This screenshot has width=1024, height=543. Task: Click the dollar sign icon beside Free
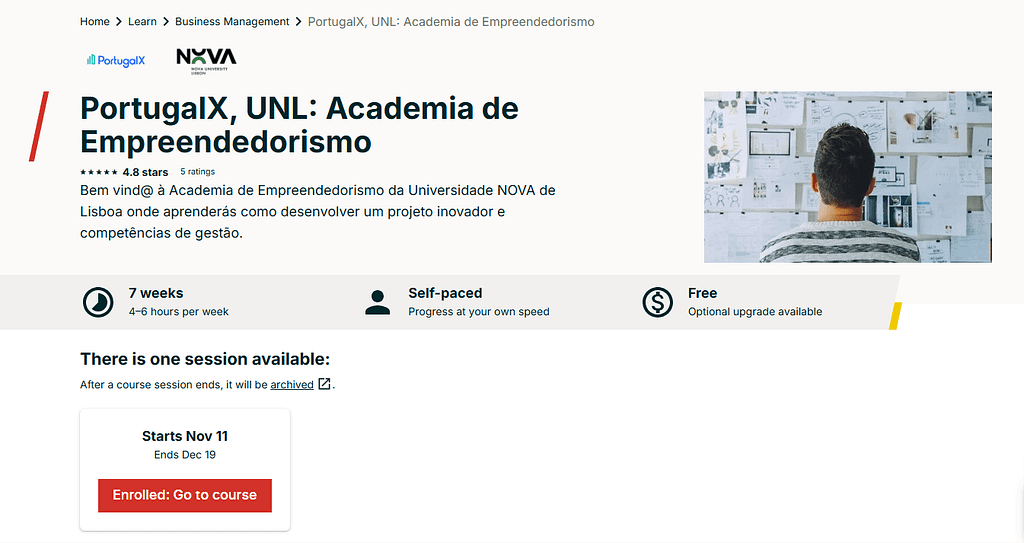tap(657, 302)
